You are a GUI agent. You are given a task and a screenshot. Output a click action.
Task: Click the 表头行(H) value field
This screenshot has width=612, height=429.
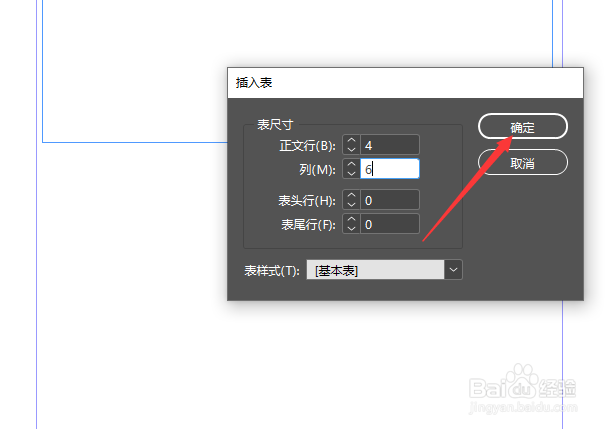click(390, 200)
